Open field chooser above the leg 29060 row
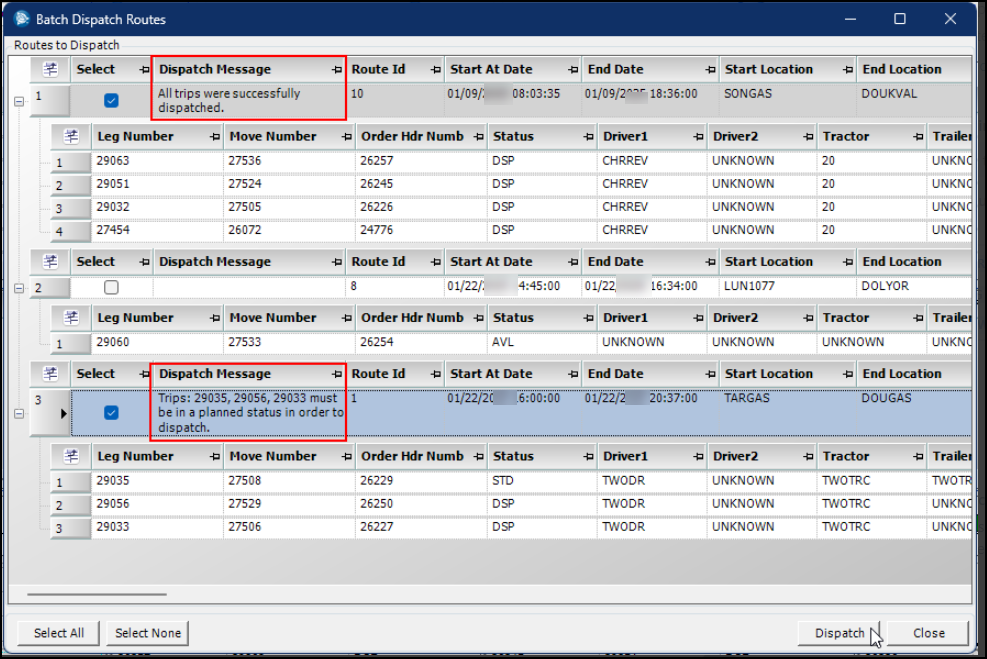 71,318
